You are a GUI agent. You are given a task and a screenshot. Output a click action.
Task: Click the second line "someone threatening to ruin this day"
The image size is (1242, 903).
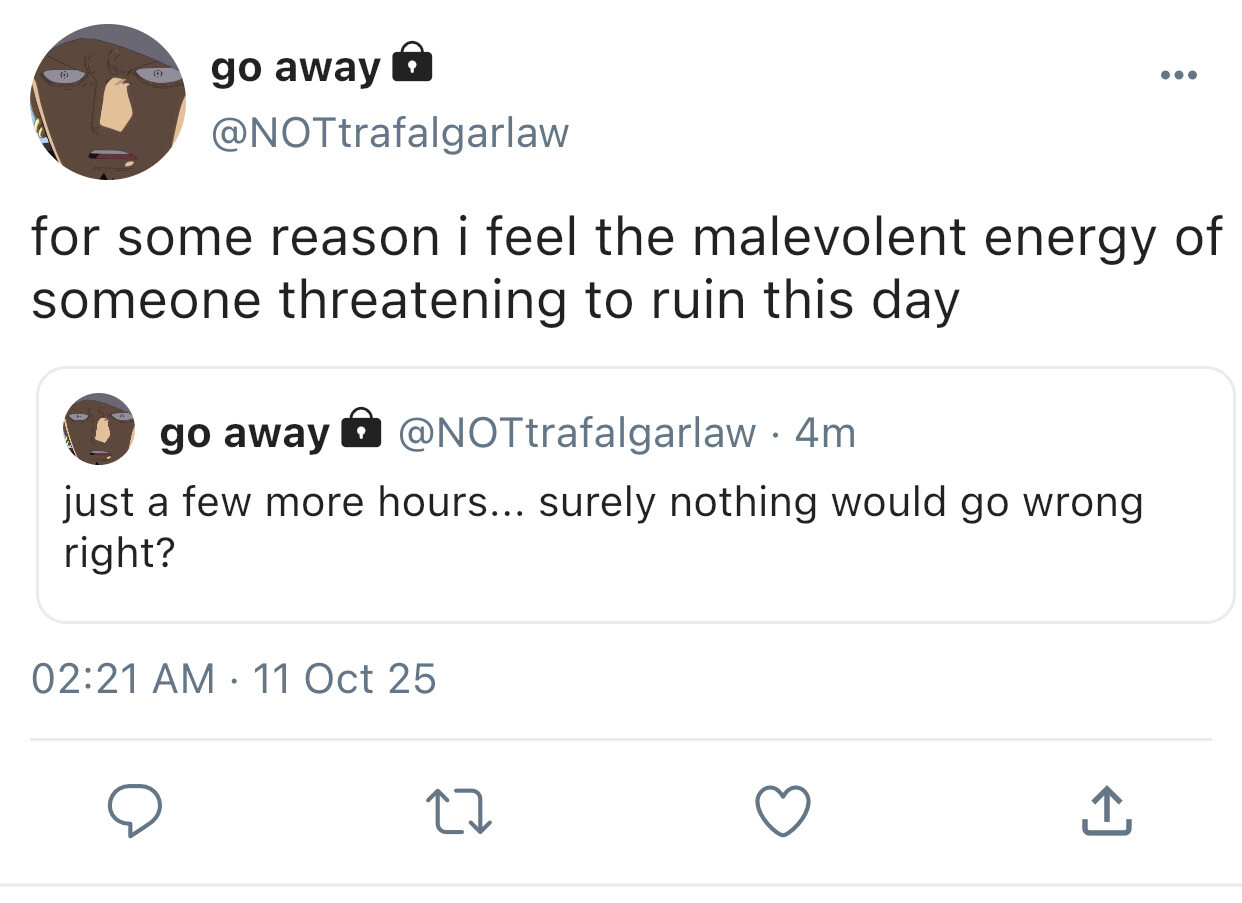(495, 300)
